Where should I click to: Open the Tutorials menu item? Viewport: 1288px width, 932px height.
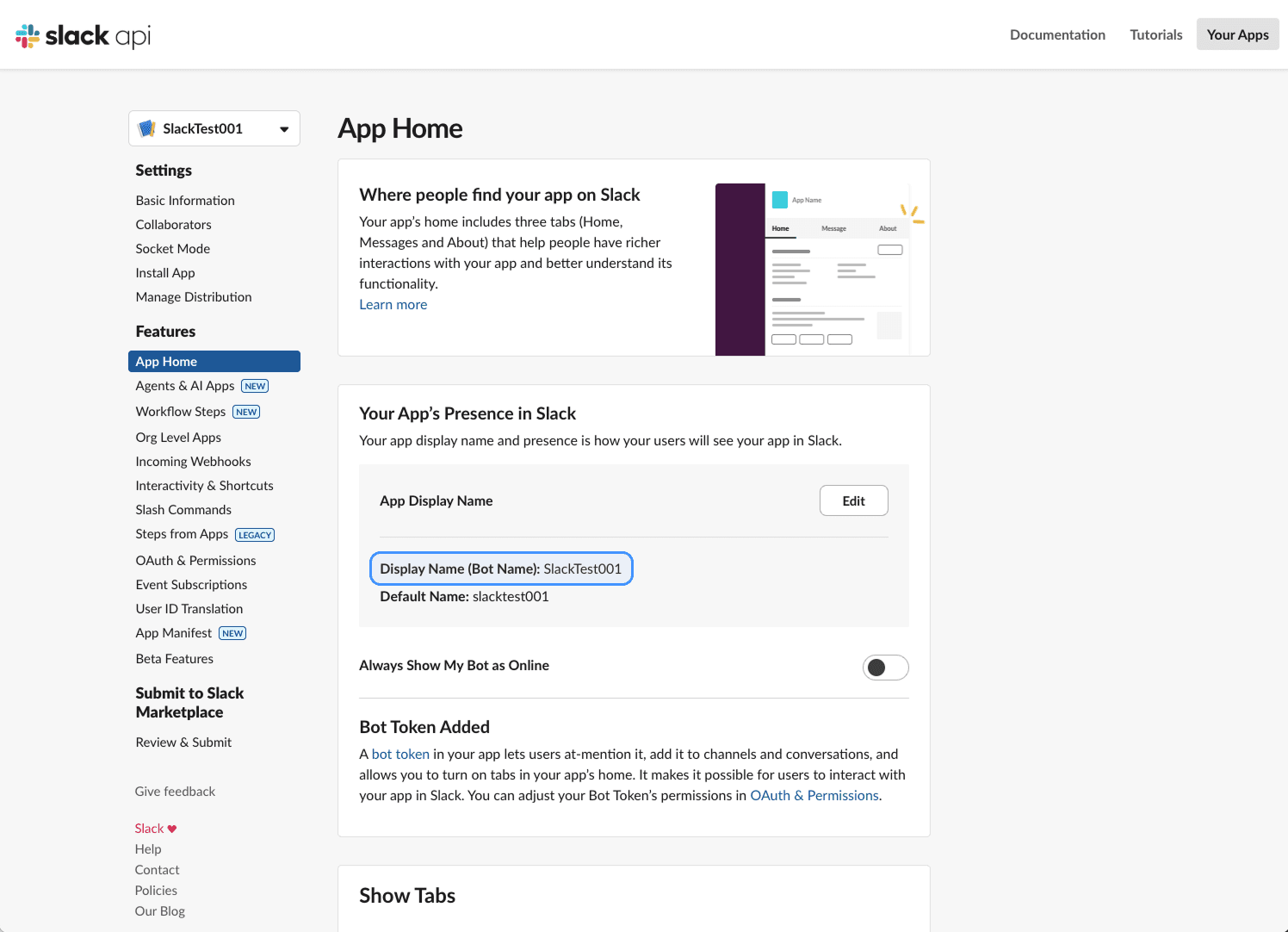click(x=1156, y=34)
